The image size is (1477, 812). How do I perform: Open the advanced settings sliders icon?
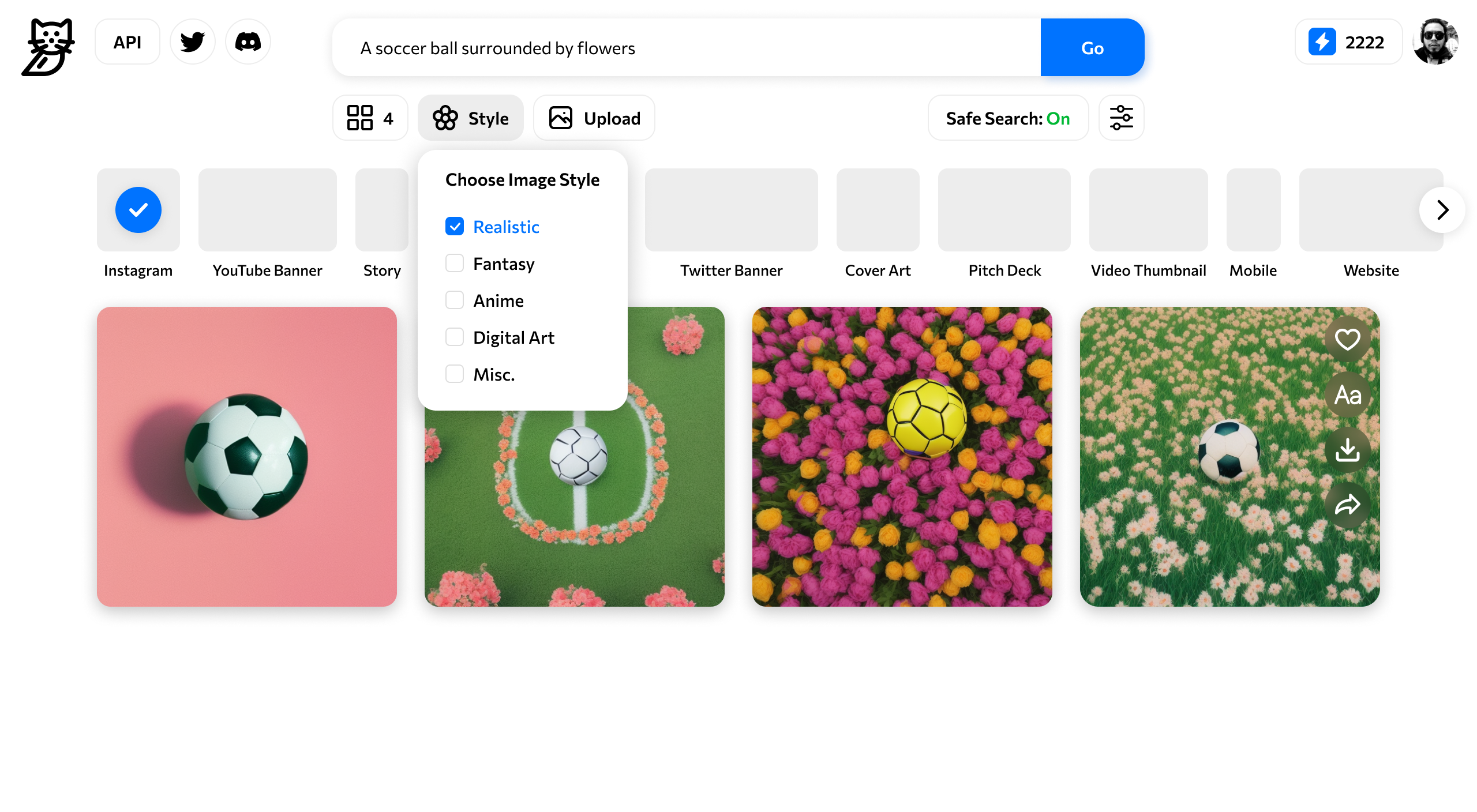coord(1121,118)
